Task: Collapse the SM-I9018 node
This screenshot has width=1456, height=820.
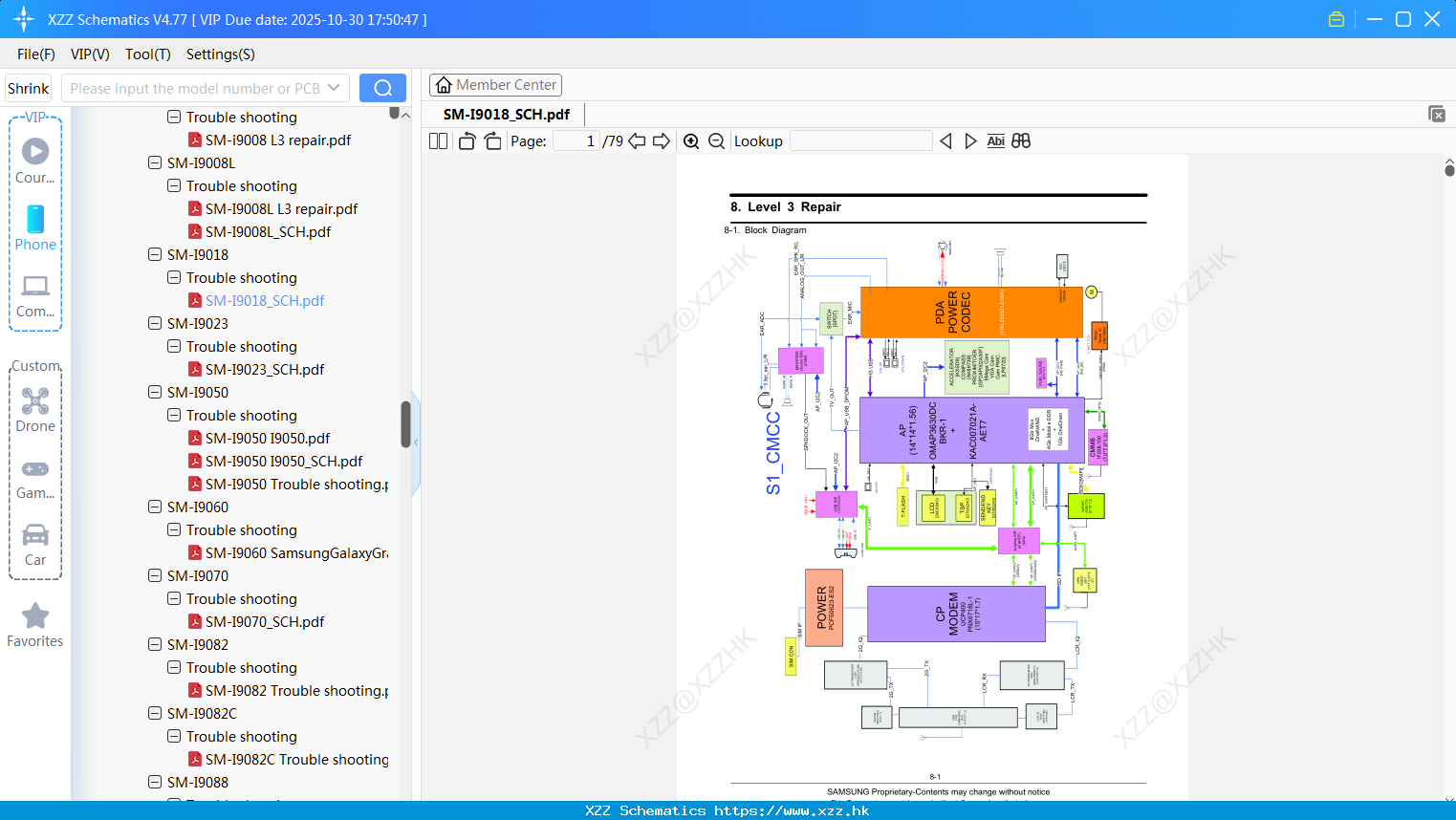Action: [155, 254]
